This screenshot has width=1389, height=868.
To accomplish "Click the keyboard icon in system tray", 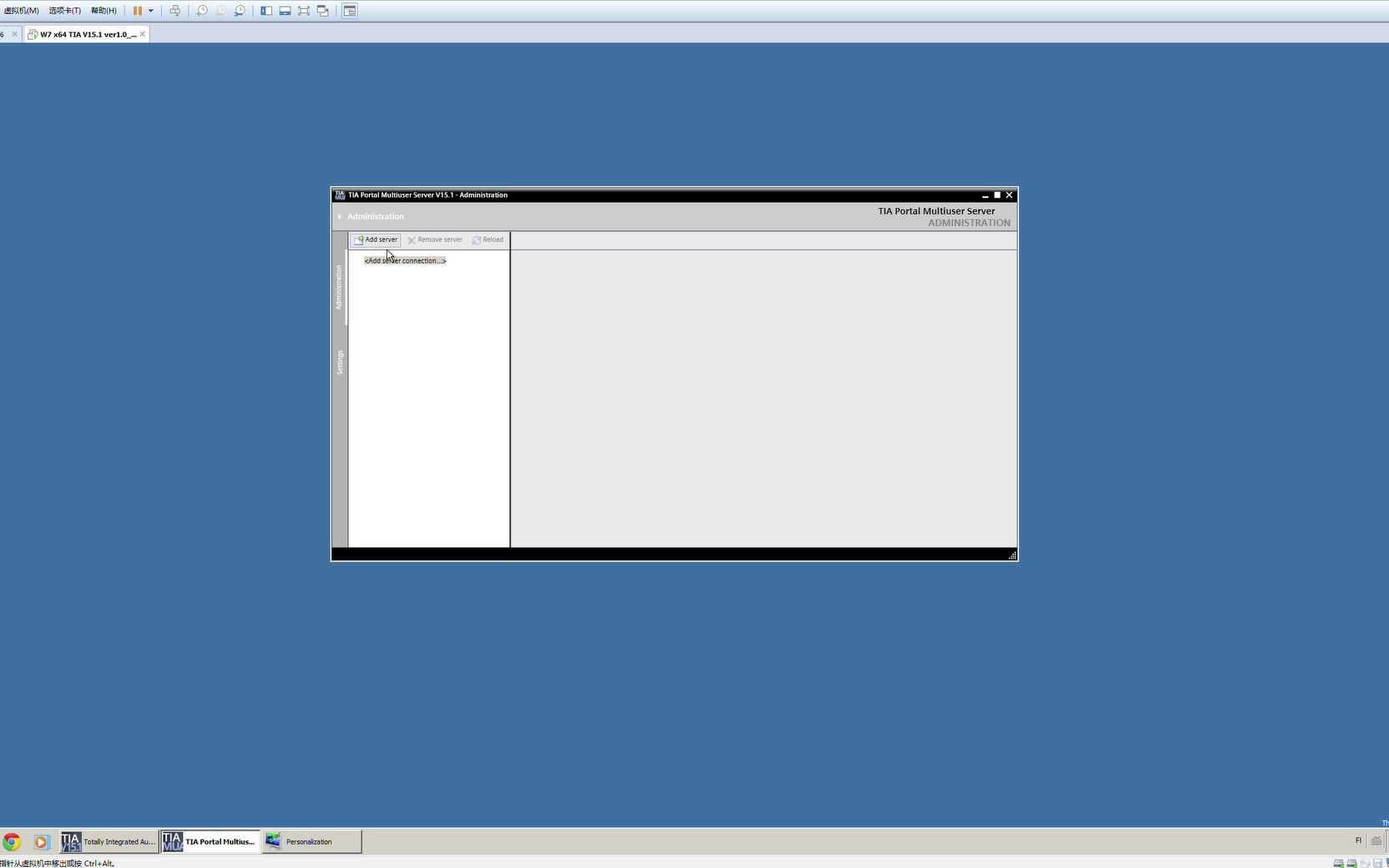I will 1376,840.
